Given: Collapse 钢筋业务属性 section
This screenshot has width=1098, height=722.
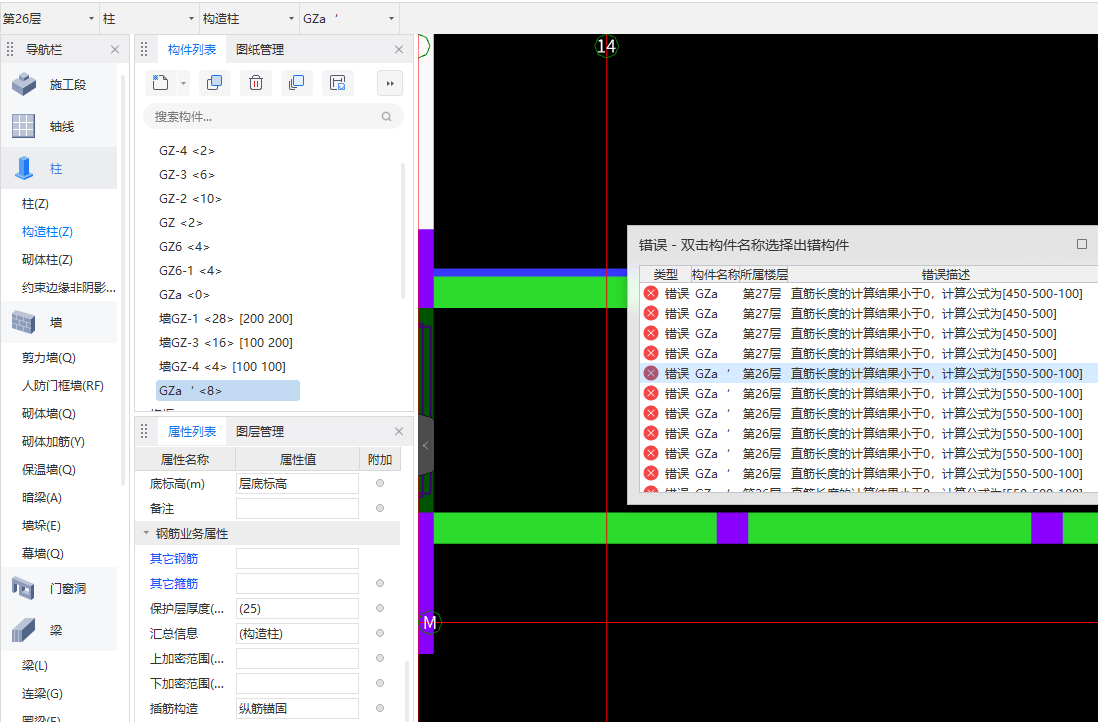Looking at the screenshot, I should pyautogui.click(x=146, y=533).
